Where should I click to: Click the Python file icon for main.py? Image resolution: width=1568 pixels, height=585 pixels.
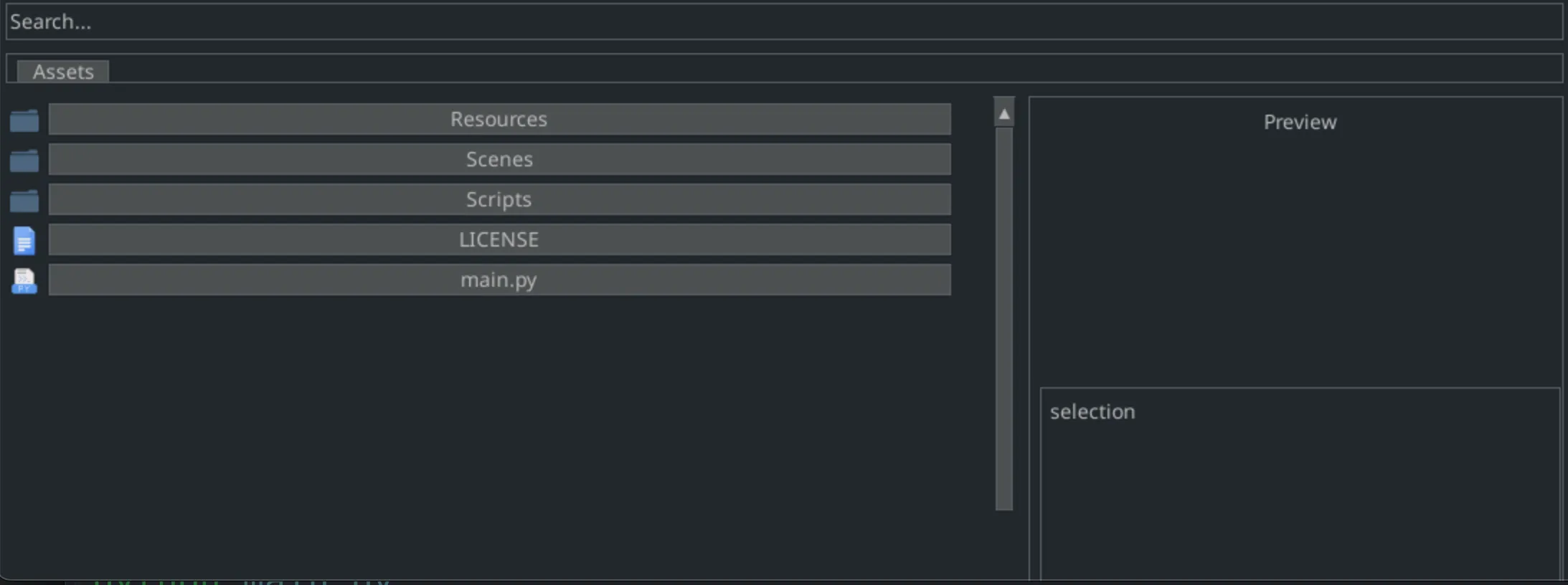[24, 280]
